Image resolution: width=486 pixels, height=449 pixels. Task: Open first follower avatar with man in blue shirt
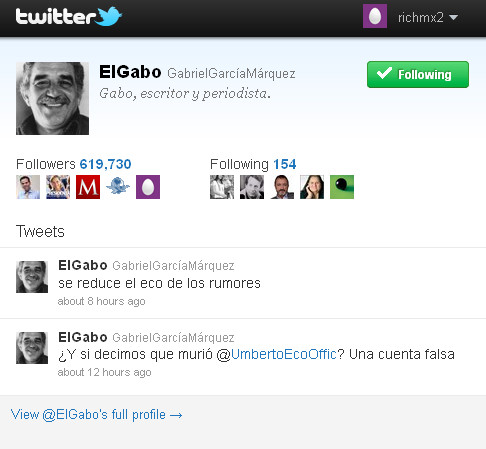(x=28, y=187)
